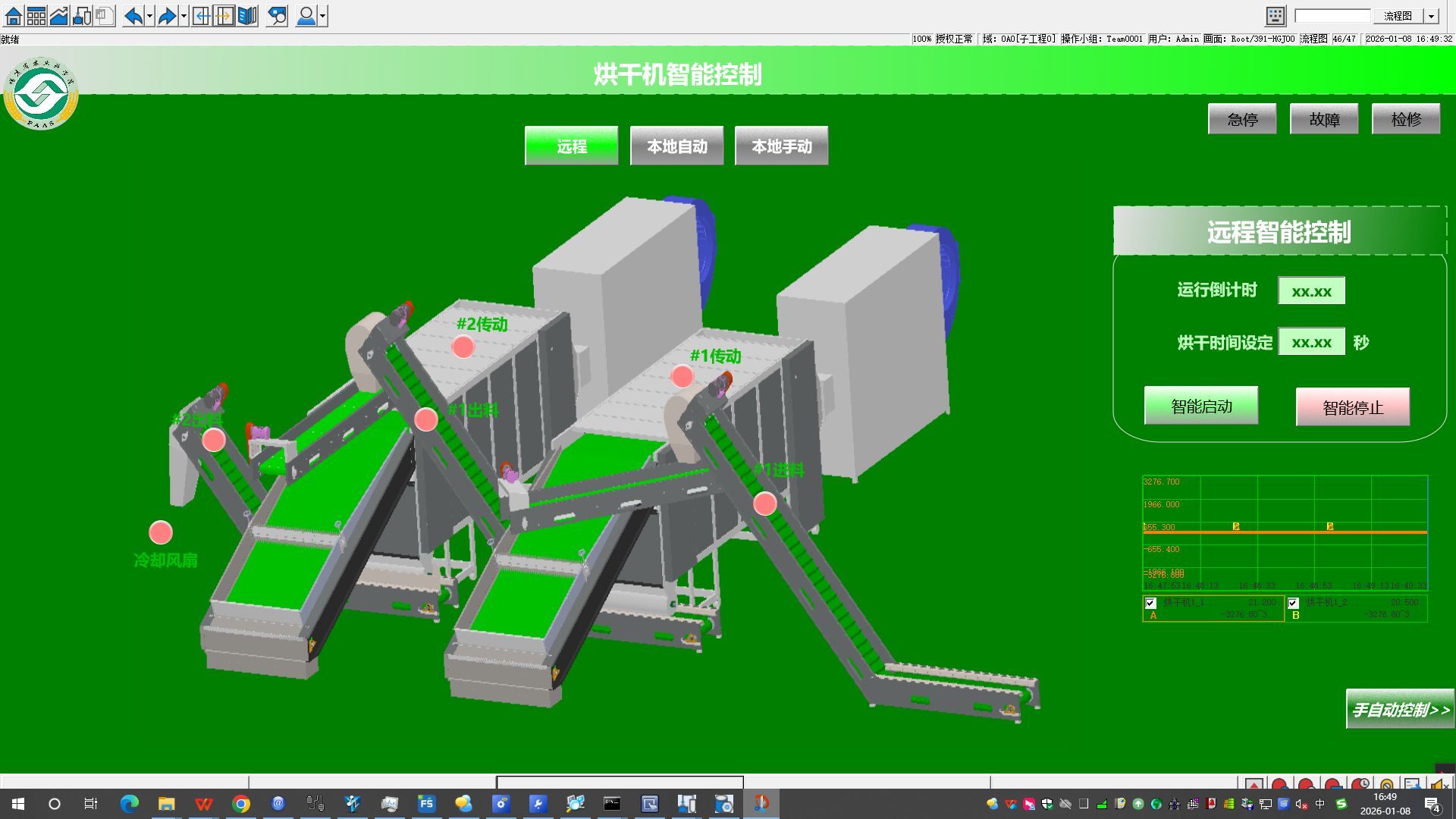Expand the user icon dropdown arrow
Viewport: 1456px width, 819px height.
coord(323,16)
